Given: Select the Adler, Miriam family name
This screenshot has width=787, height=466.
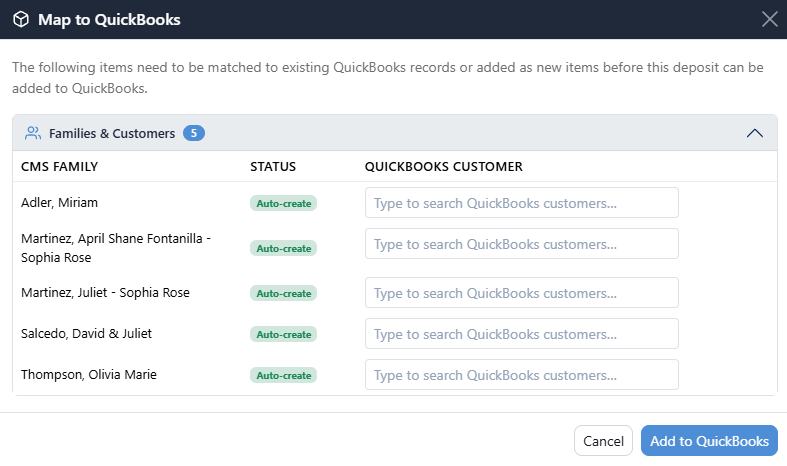Looking at the screenshot, I should [59, 202].
